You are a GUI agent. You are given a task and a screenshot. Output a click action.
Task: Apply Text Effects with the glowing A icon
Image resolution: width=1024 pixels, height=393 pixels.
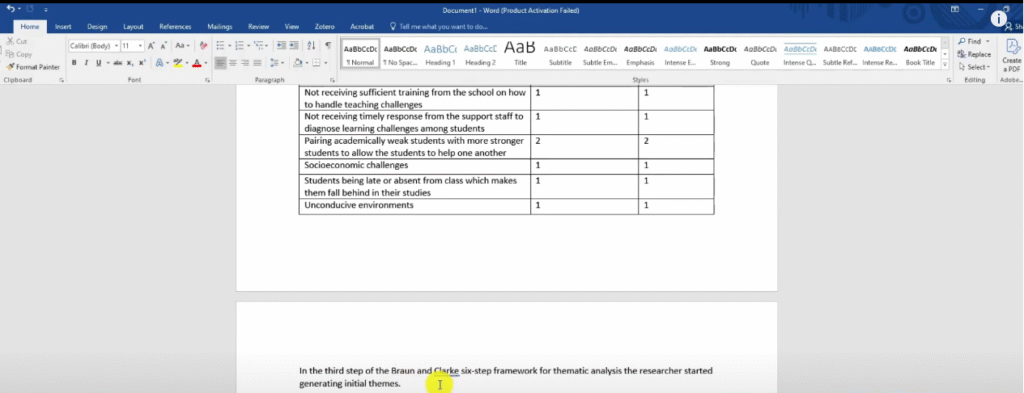click(x=159, y=63)
